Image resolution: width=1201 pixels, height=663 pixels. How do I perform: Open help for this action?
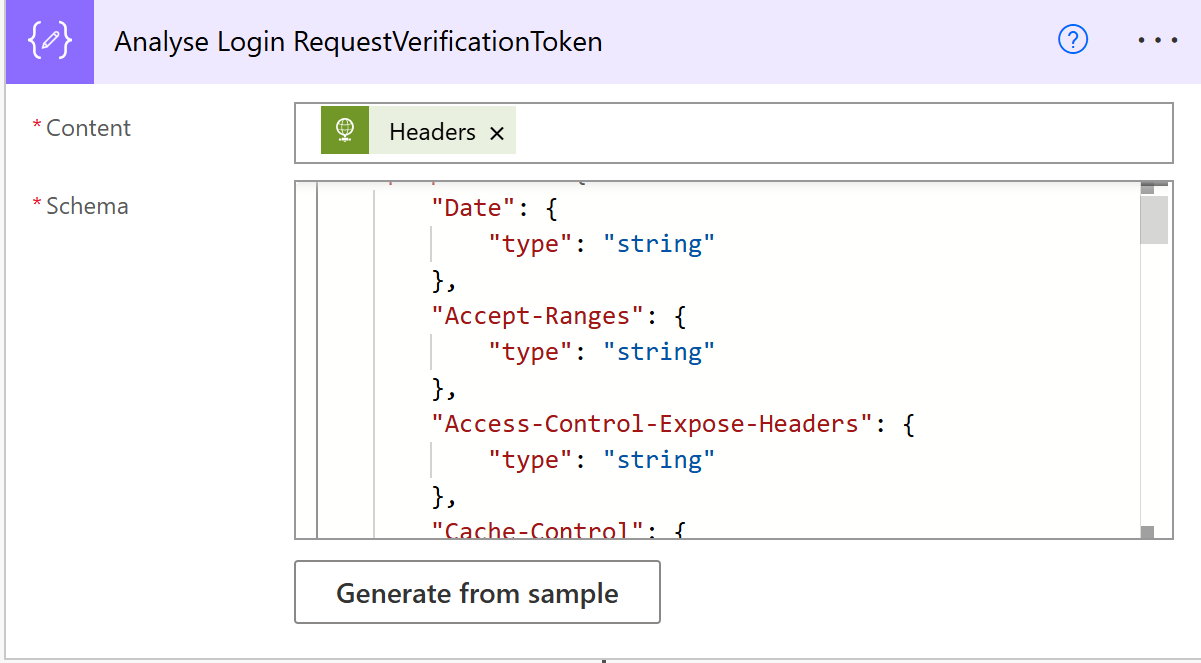[1072, 40]
